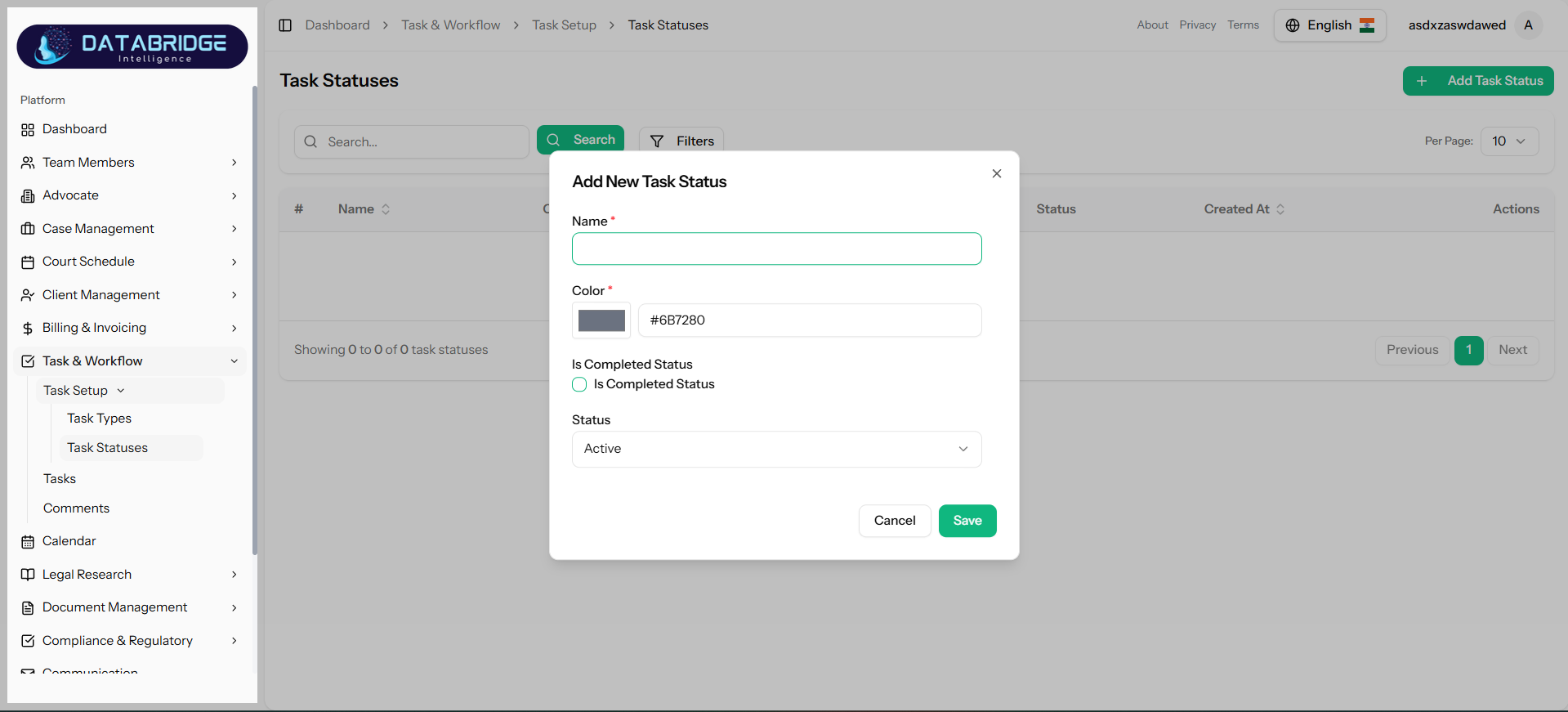Click the user avatar A
Screen dimensions: 1568x712
tap(1528, 25)
